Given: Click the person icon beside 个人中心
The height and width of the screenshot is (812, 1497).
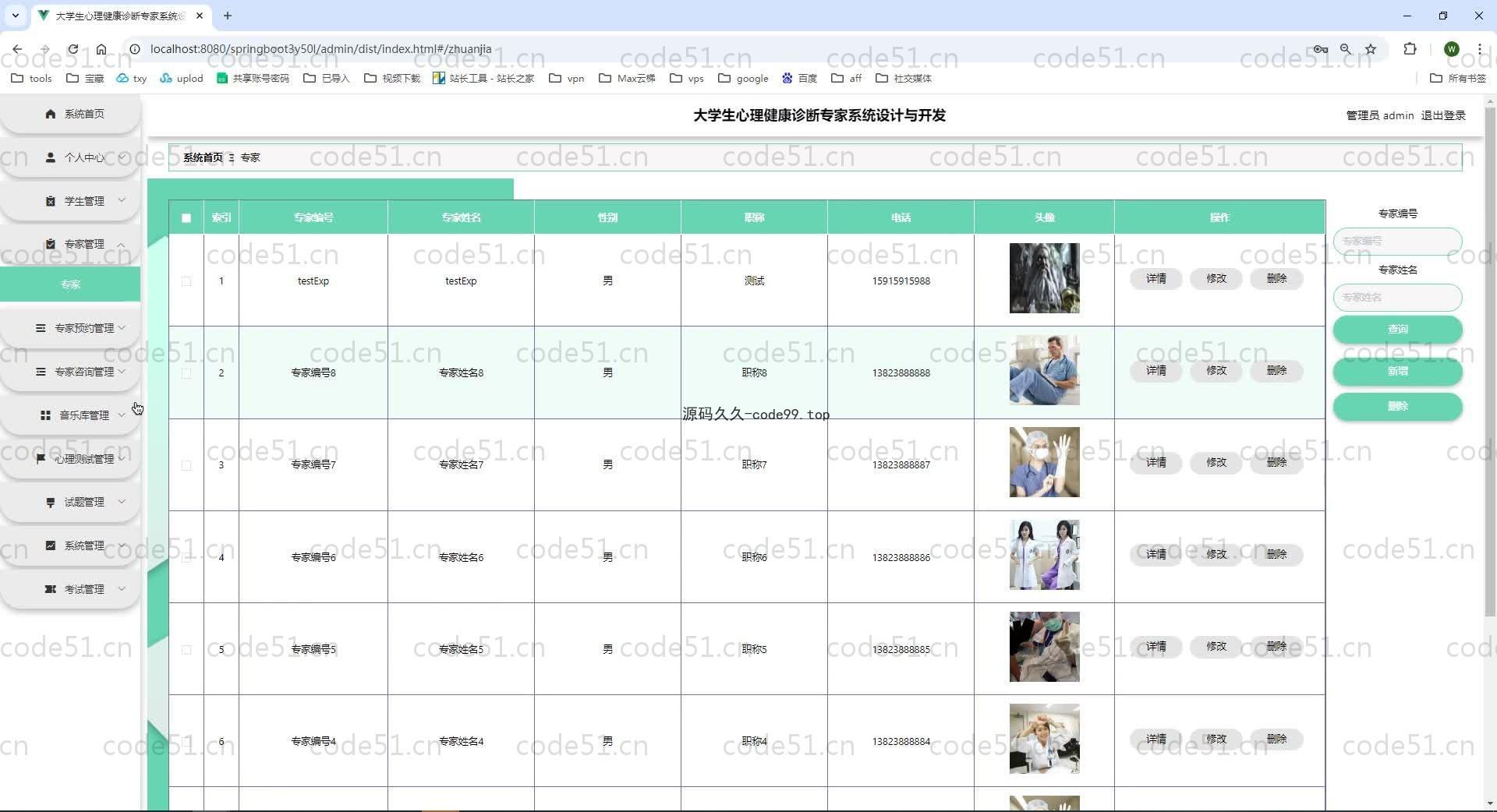Looking at the screenshot, I should (51, 157).
